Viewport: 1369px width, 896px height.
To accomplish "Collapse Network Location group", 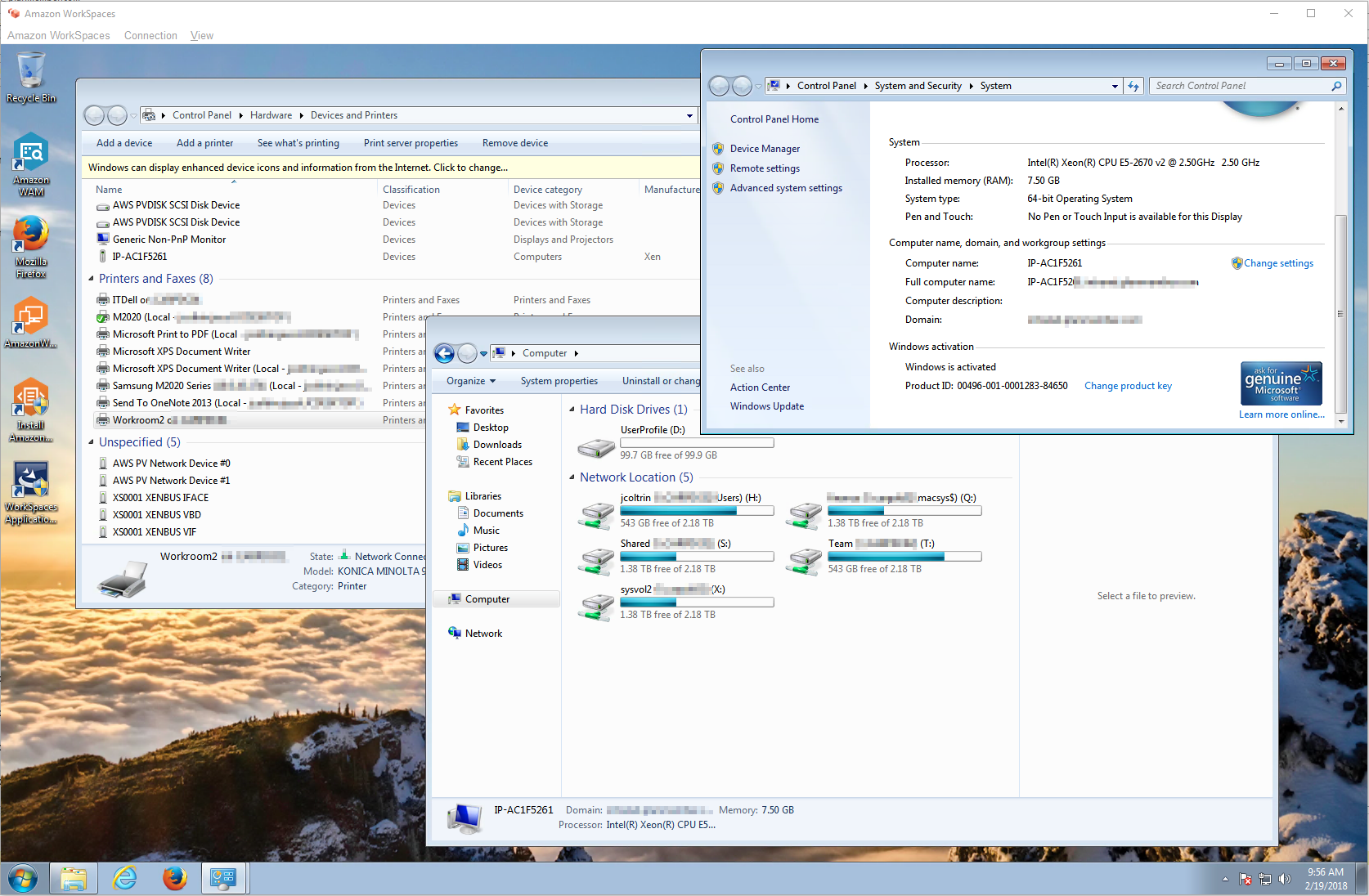I will [572, 477].
